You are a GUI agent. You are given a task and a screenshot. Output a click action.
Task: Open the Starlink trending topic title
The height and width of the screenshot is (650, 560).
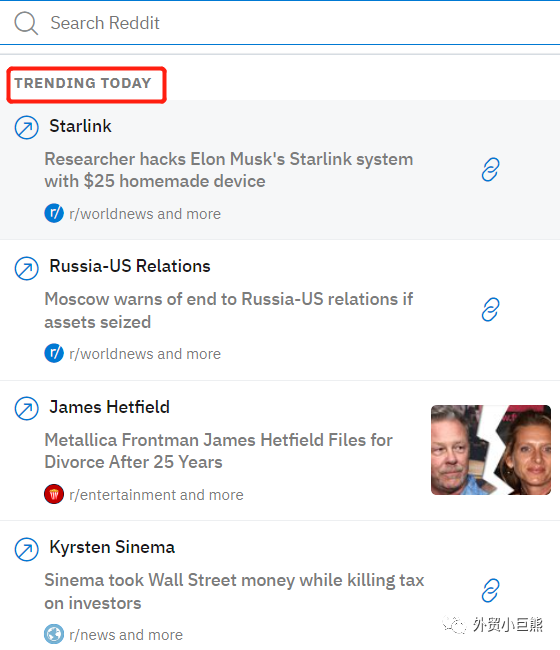[80, 126]
